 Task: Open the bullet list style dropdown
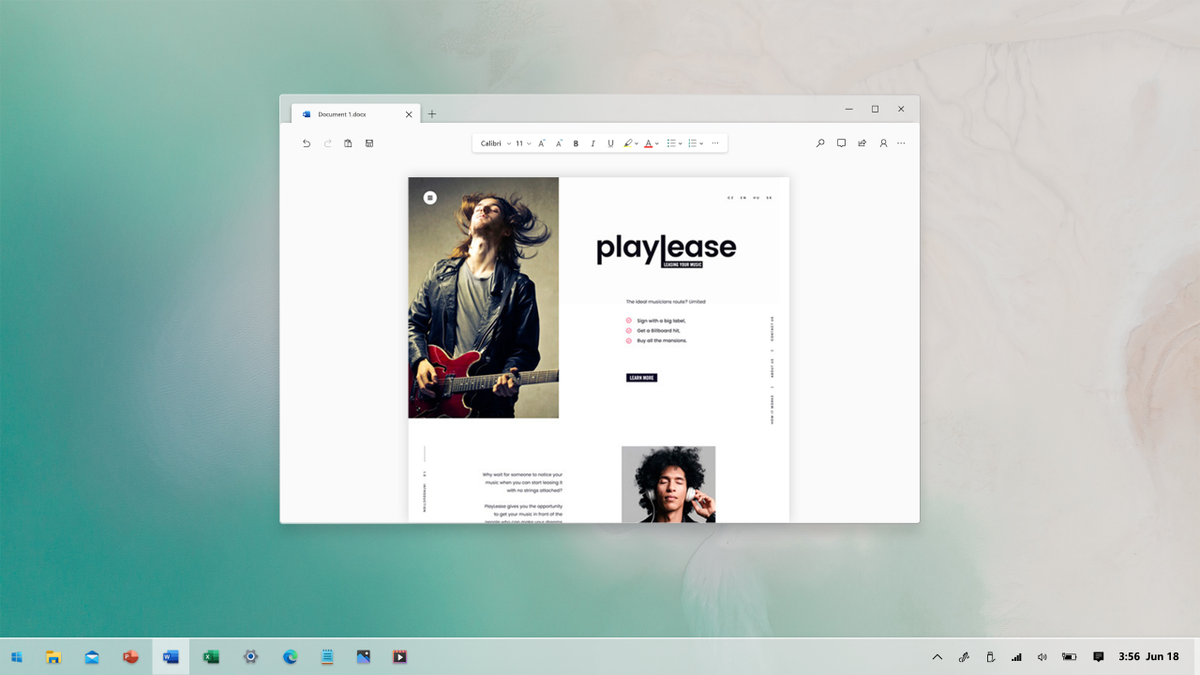click(x=681, y=144)
